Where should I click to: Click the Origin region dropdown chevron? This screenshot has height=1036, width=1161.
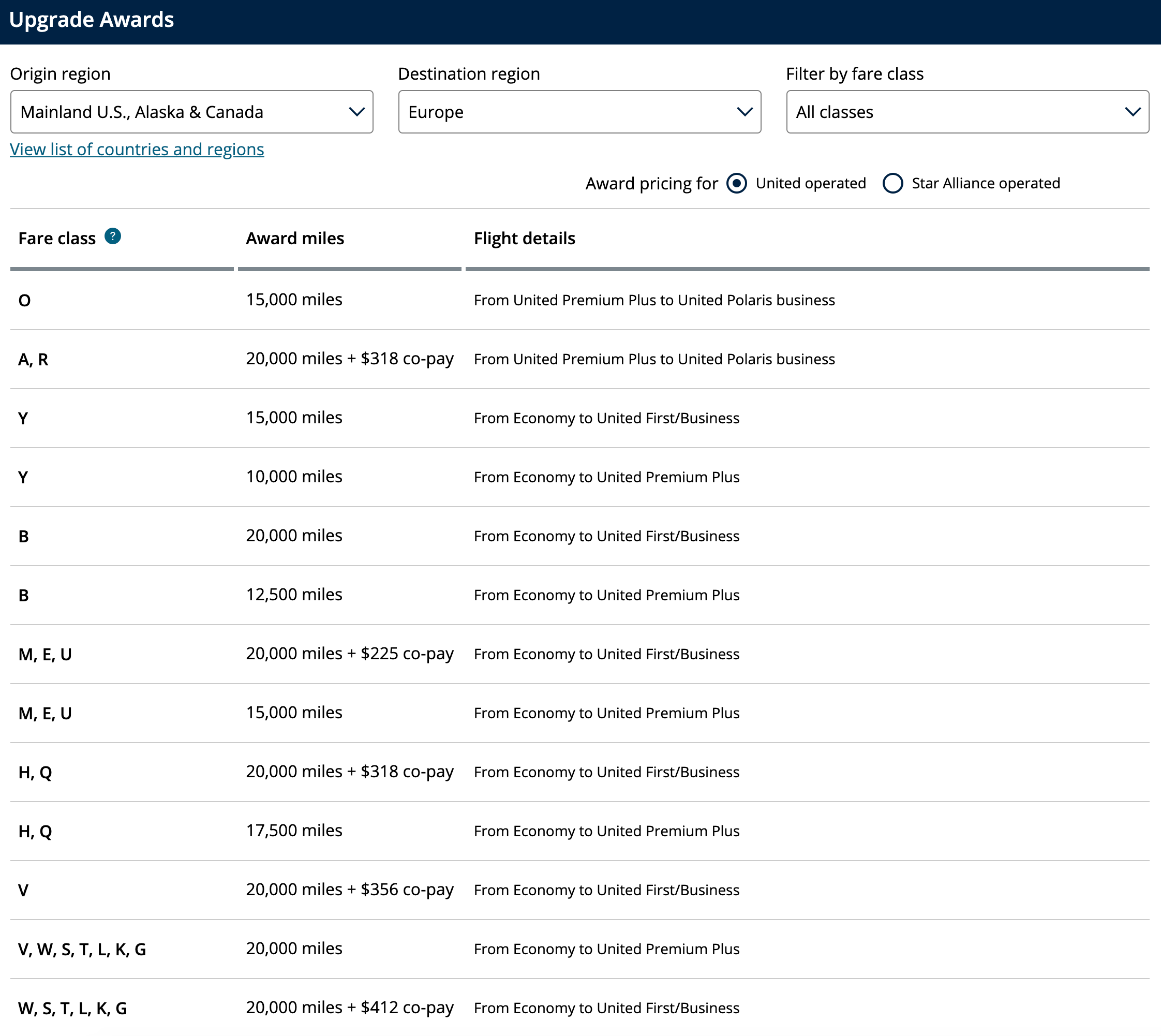[356, 112]
